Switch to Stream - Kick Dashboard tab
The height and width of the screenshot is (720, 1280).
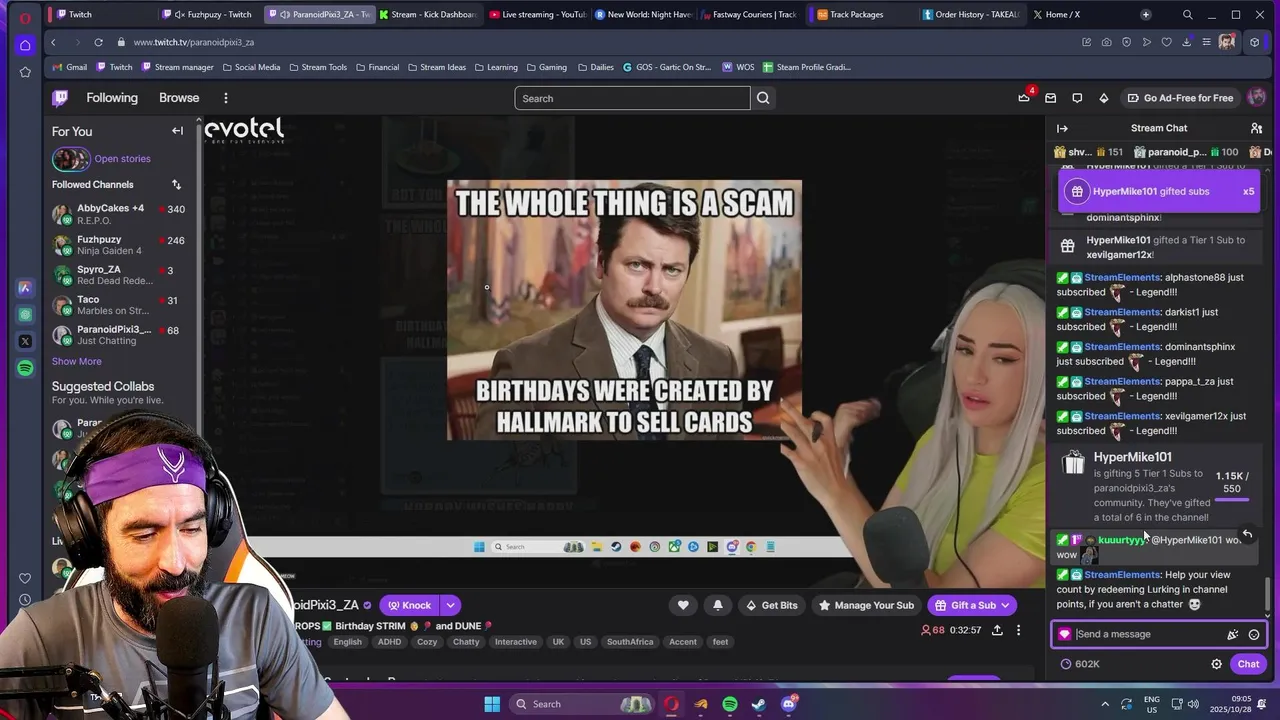point(428,15)
